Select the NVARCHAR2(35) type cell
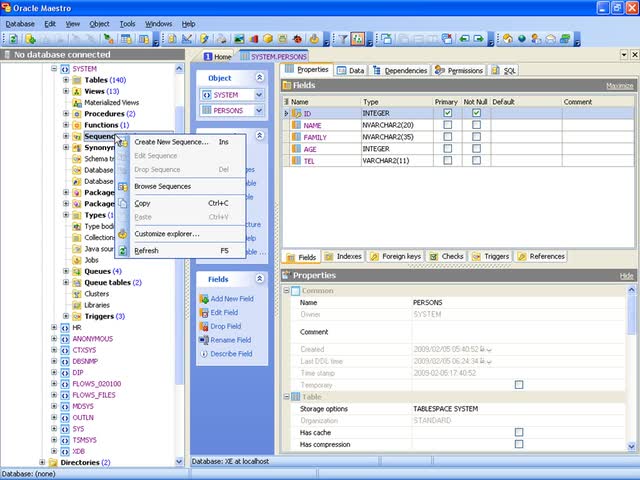The width and height of the screenshot is (640, 480). [397, 137]
